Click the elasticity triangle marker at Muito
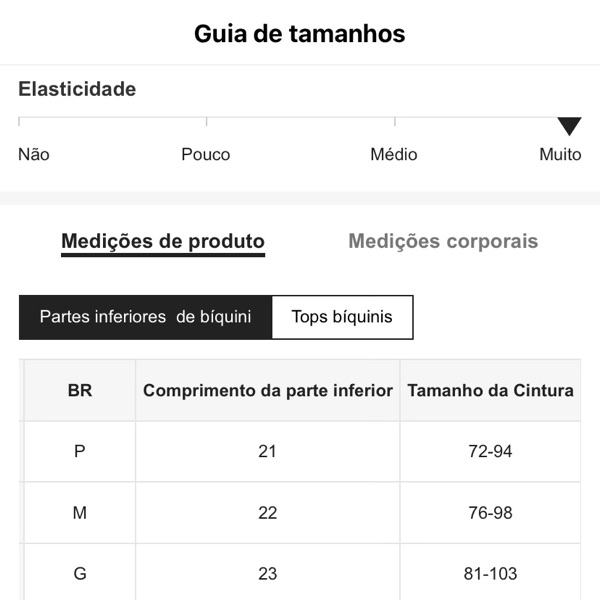The width and height of the screenshot is (600, 600). [x=569, y=126]
